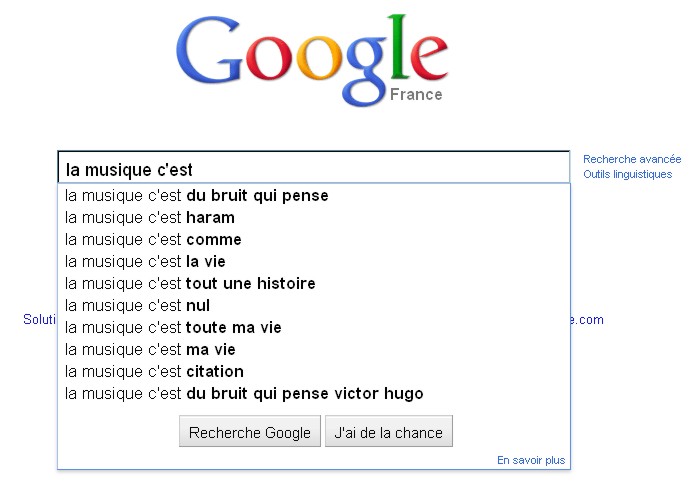Click the search input containing "la musique c'est"

click(312, 169)
